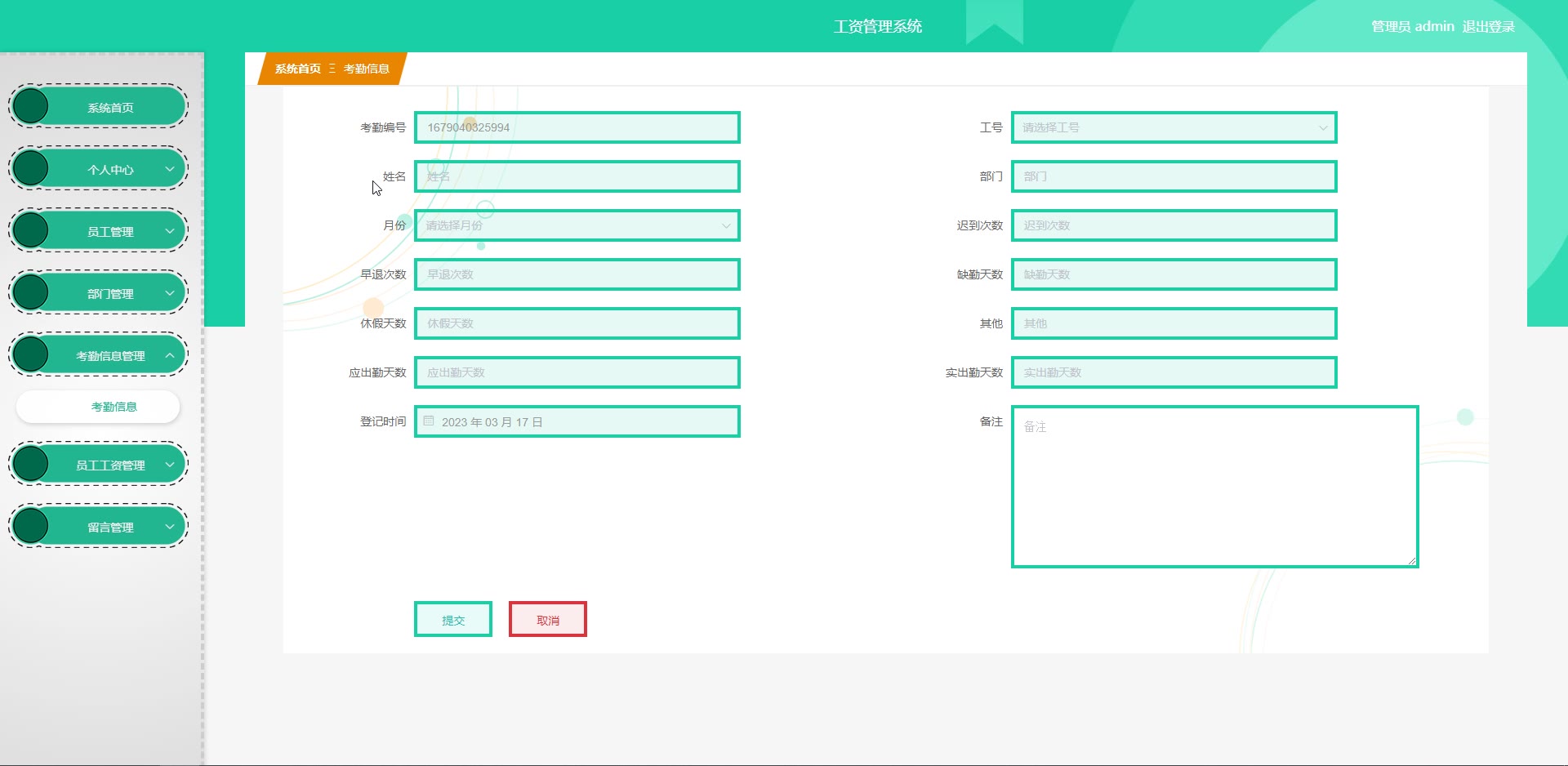Open the 工号 dropdown
The width and height of the screenshot is (1568, 766).
pos(1174,127)
